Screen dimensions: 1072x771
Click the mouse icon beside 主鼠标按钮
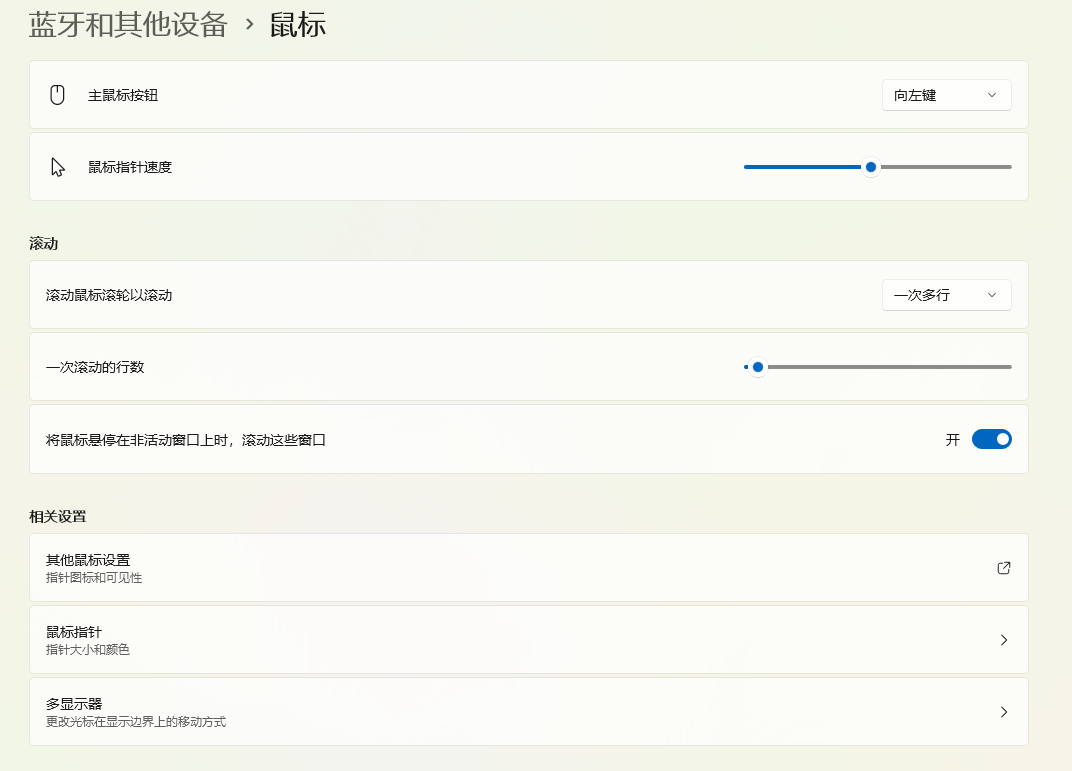tap(57, 94)
